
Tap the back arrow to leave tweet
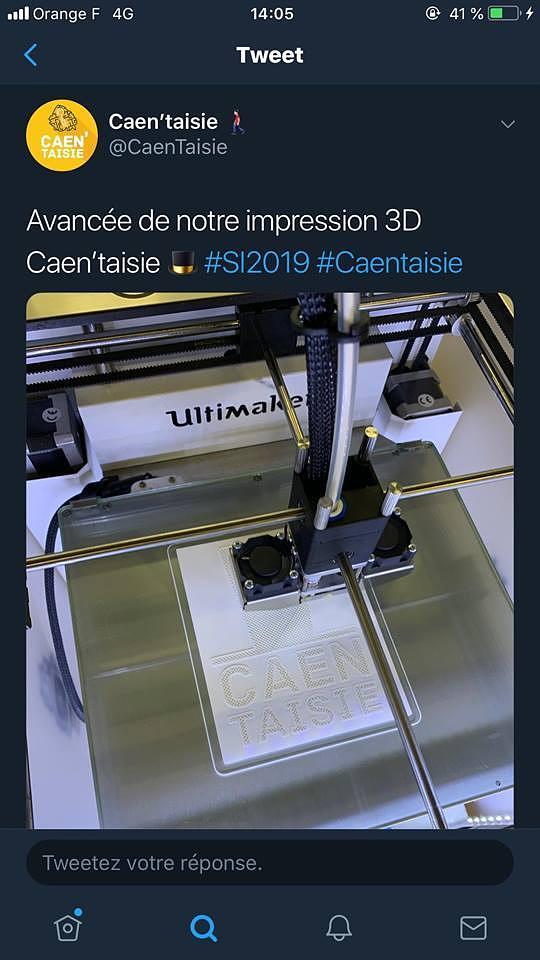coord(31,55)
